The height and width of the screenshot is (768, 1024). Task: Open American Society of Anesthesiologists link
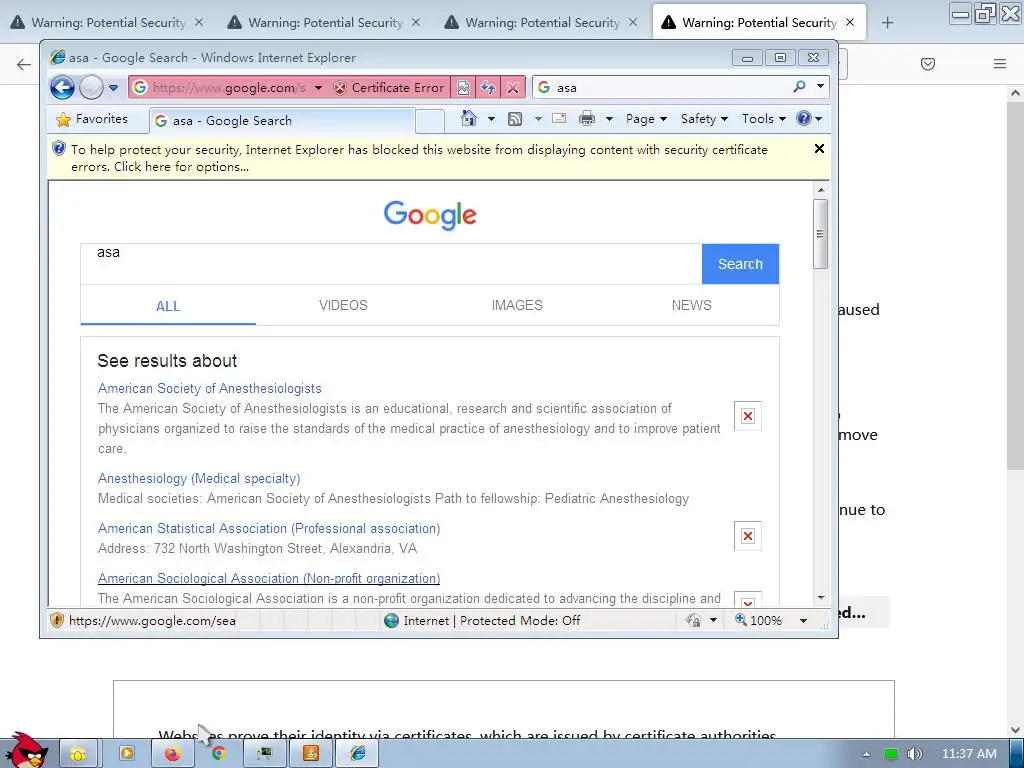pos(210,389)
